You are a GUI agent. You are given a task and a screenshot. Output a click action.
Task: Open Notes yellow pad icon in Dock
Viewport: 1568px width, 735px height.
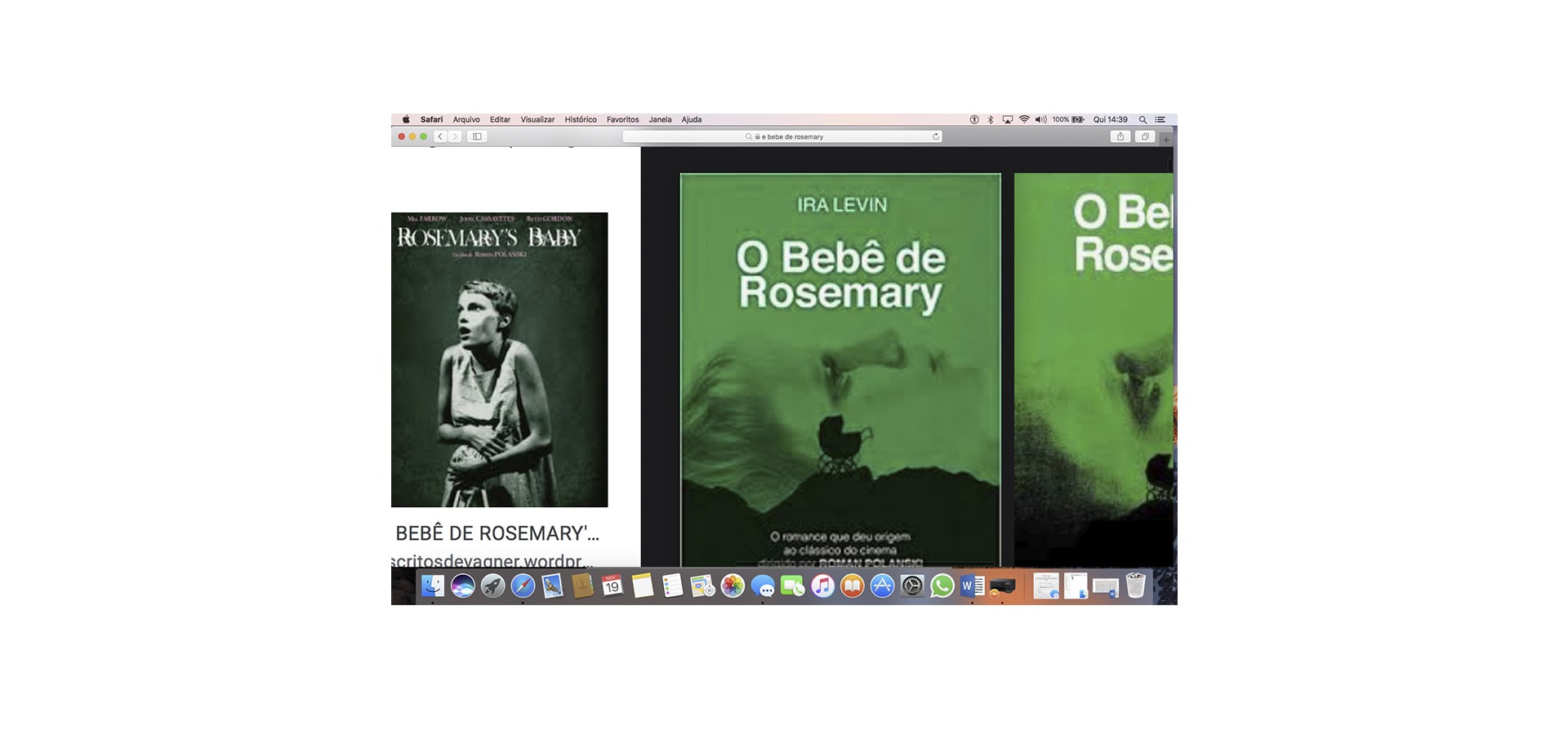click(x=643, y=586)
